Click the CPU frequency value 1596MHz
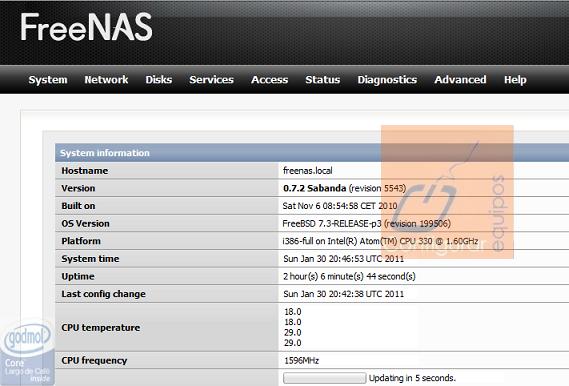569x386 pixels. click(302, 361)
